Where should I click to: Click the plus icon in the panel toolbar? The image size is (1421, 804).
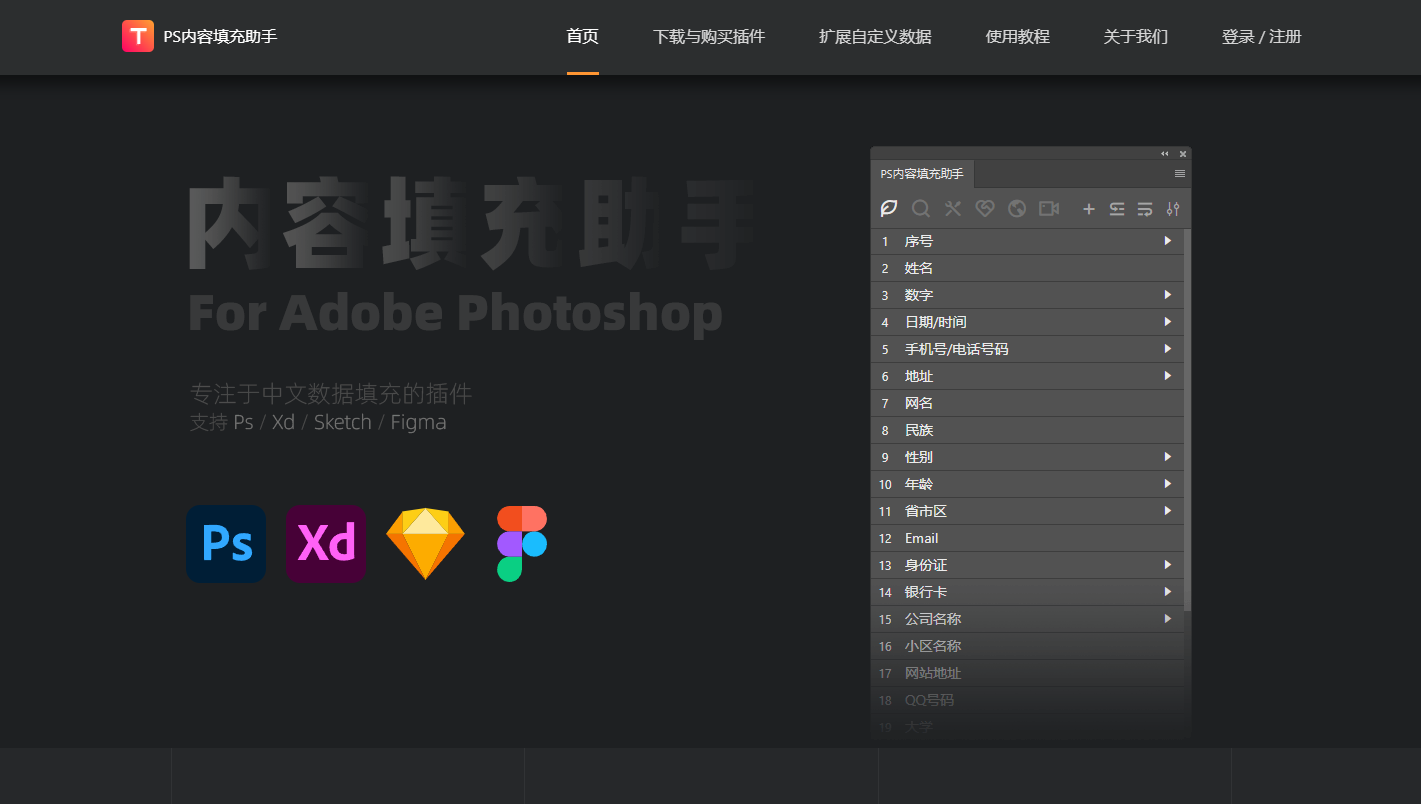1089,209
